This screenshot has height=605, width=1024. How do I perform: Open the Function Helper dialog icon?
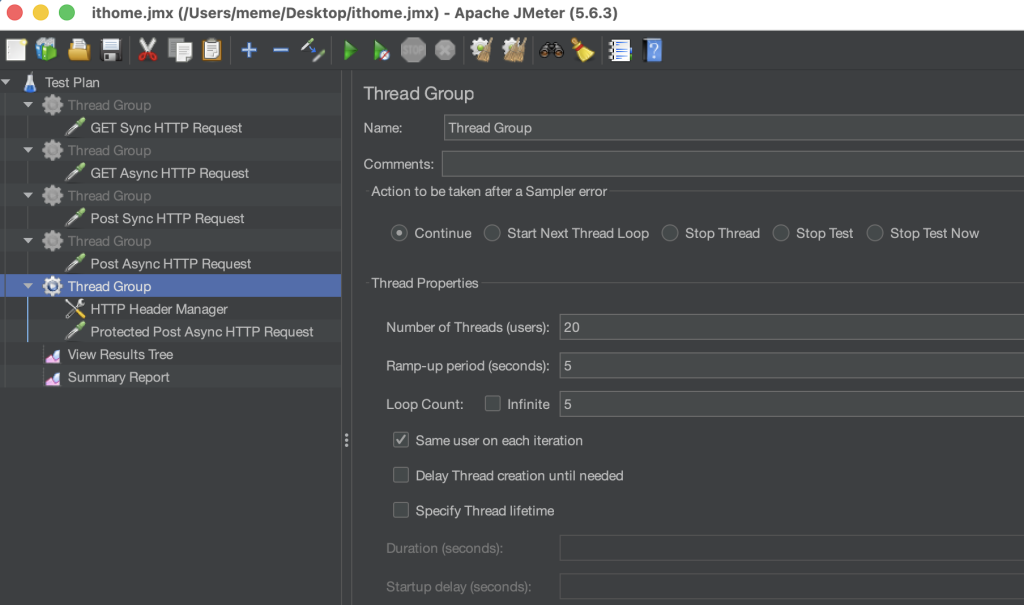click(x=619, y=50)
